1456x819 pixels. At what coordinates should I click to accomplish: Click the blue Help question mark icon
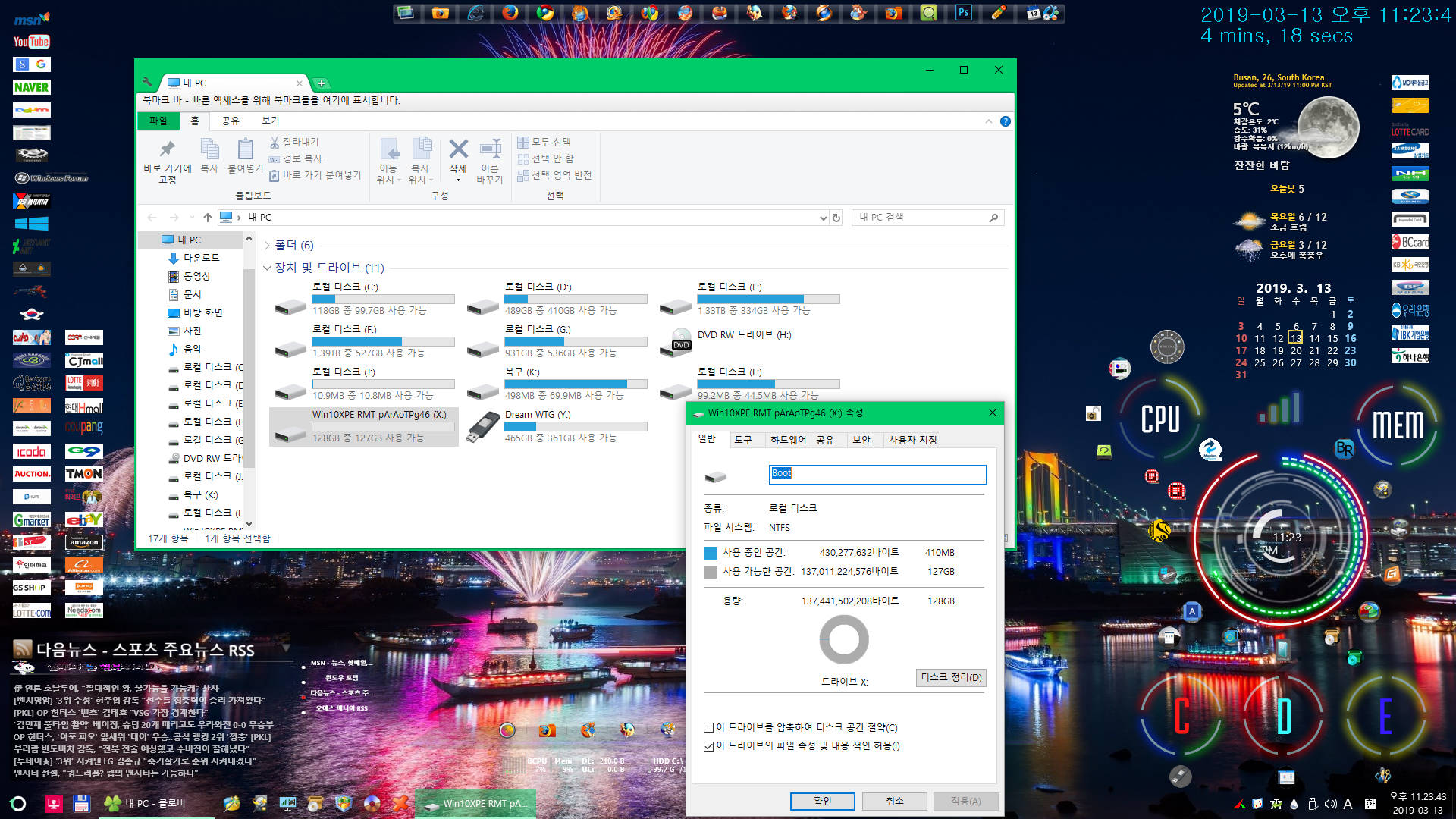(1005, 121)
